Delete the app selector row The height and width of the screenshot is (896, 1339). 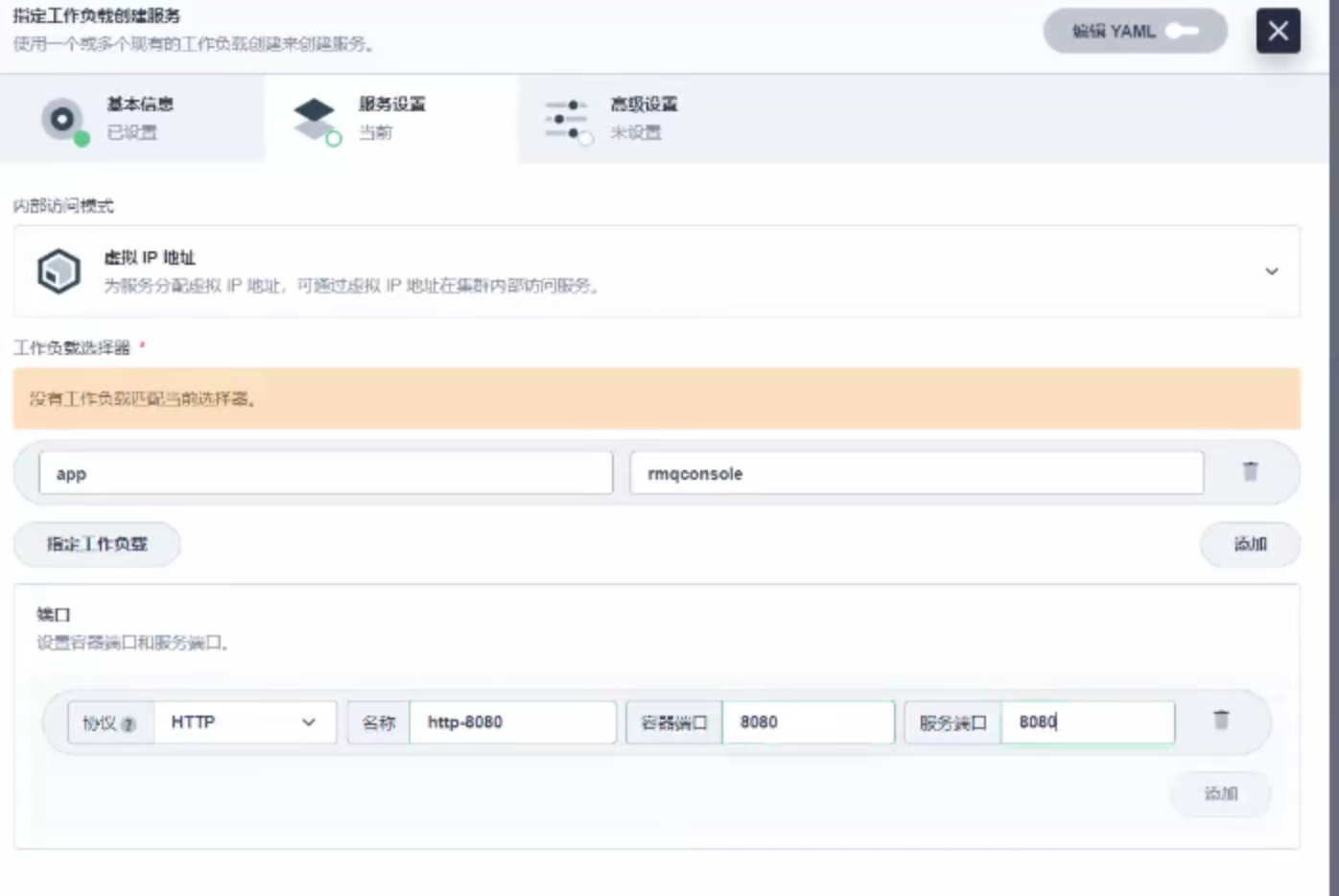click(x=1250, y=471)
